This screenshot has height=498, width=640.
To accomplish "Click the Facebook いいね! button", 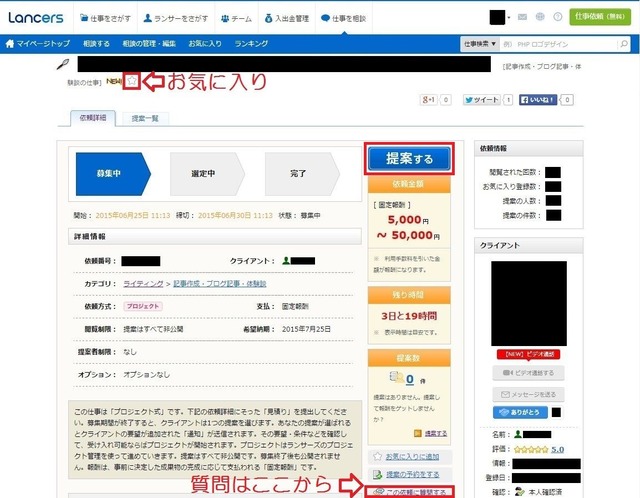I will coord(538,100).
